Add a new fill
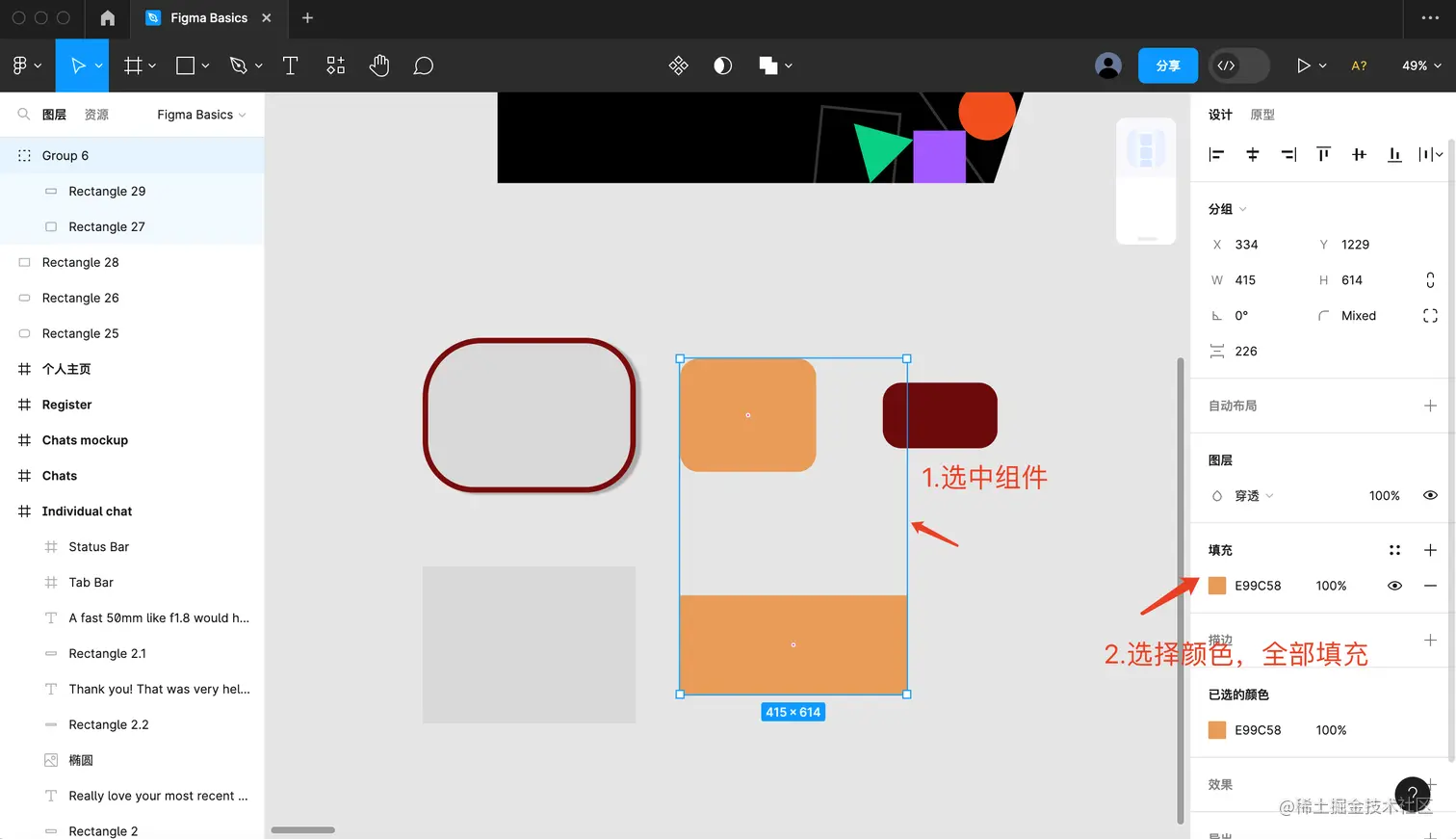Image resolution: width=1456 pixels, height=839 pixels. (x=1430, y=550)
